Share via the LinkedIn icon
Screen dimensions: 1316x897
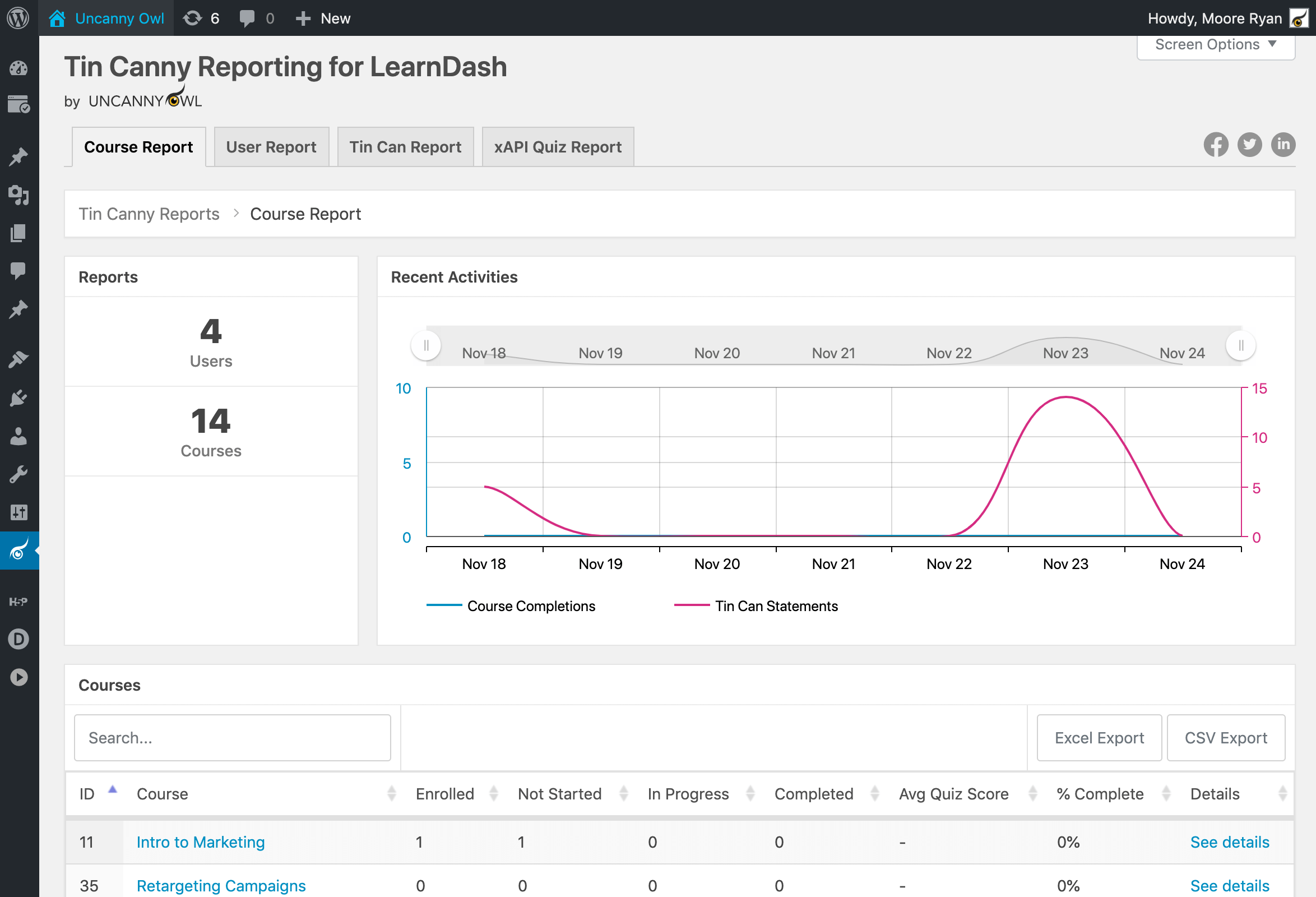pos(1282,145)
